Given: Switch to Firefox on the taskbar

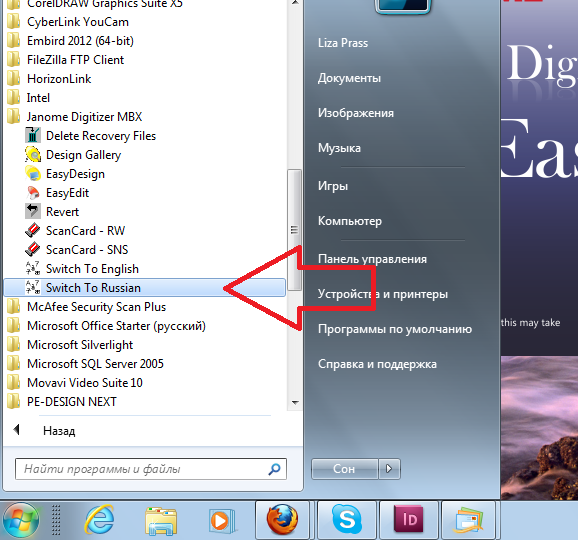Looking at the screenshot, I should (282, 520).
